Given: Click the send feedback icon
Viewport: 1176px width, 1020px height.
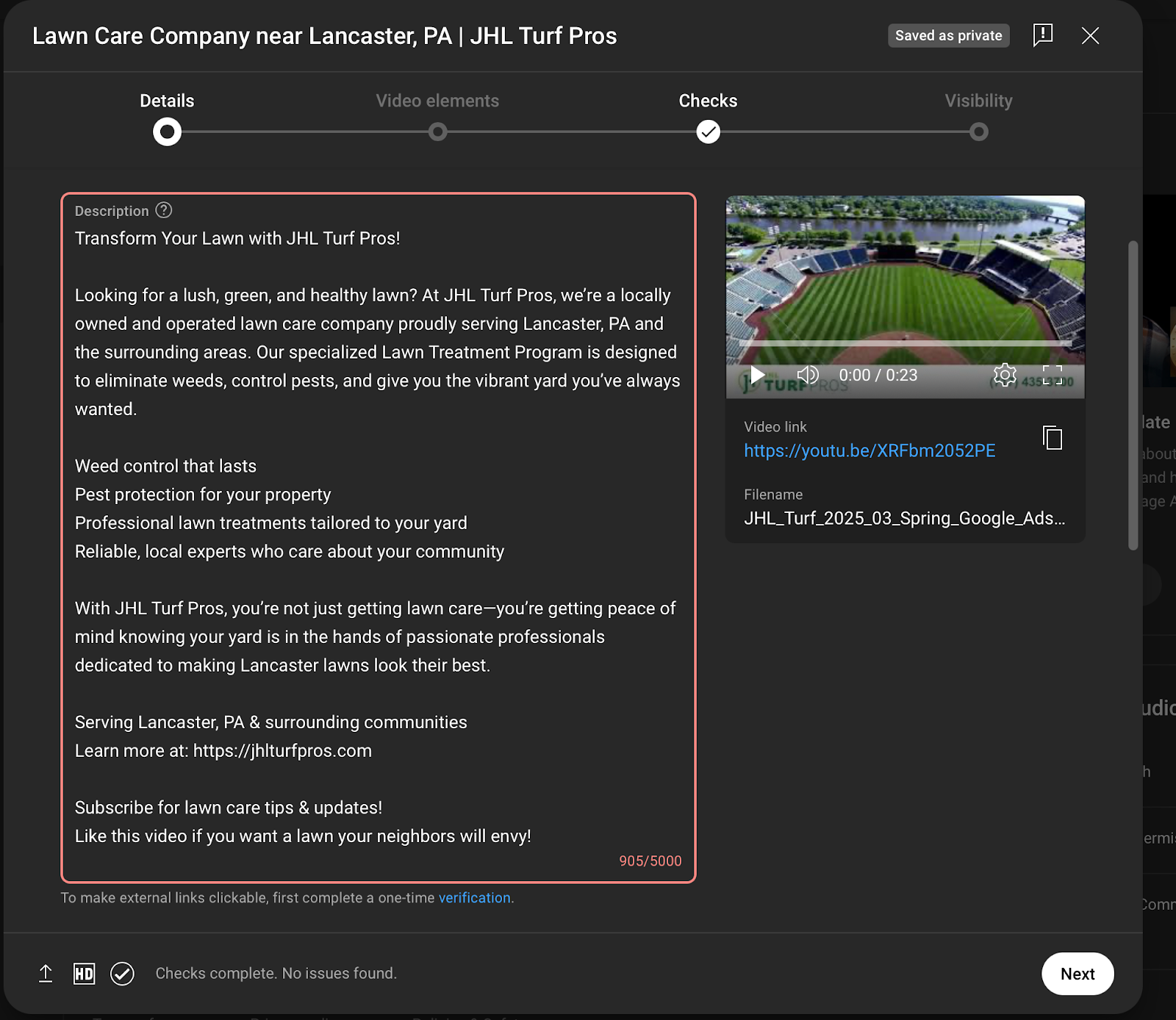Looking at the screenshot, I should pos(1042,35).
